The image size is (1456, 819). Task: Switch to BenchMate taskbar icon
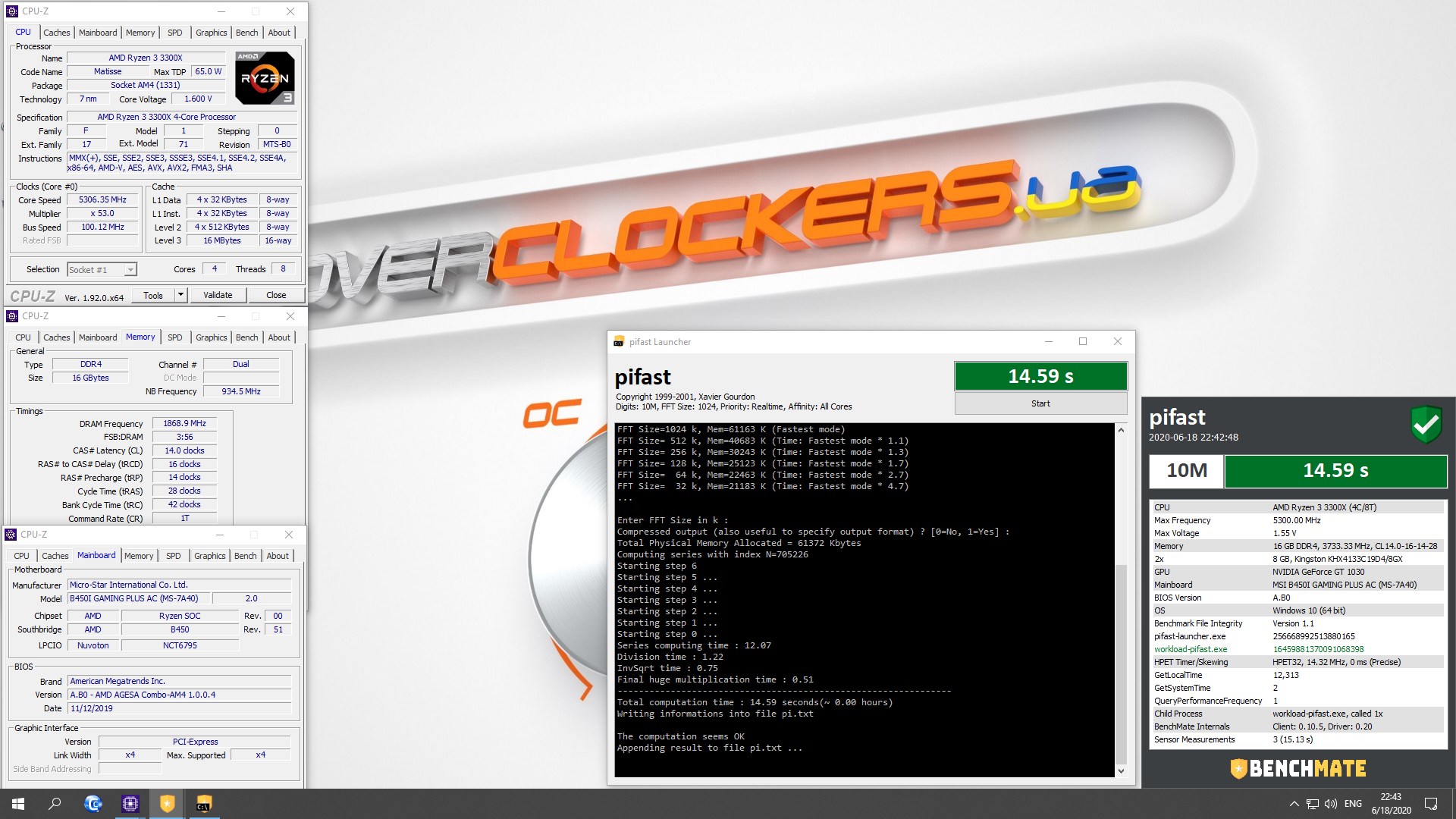(167, 804)
